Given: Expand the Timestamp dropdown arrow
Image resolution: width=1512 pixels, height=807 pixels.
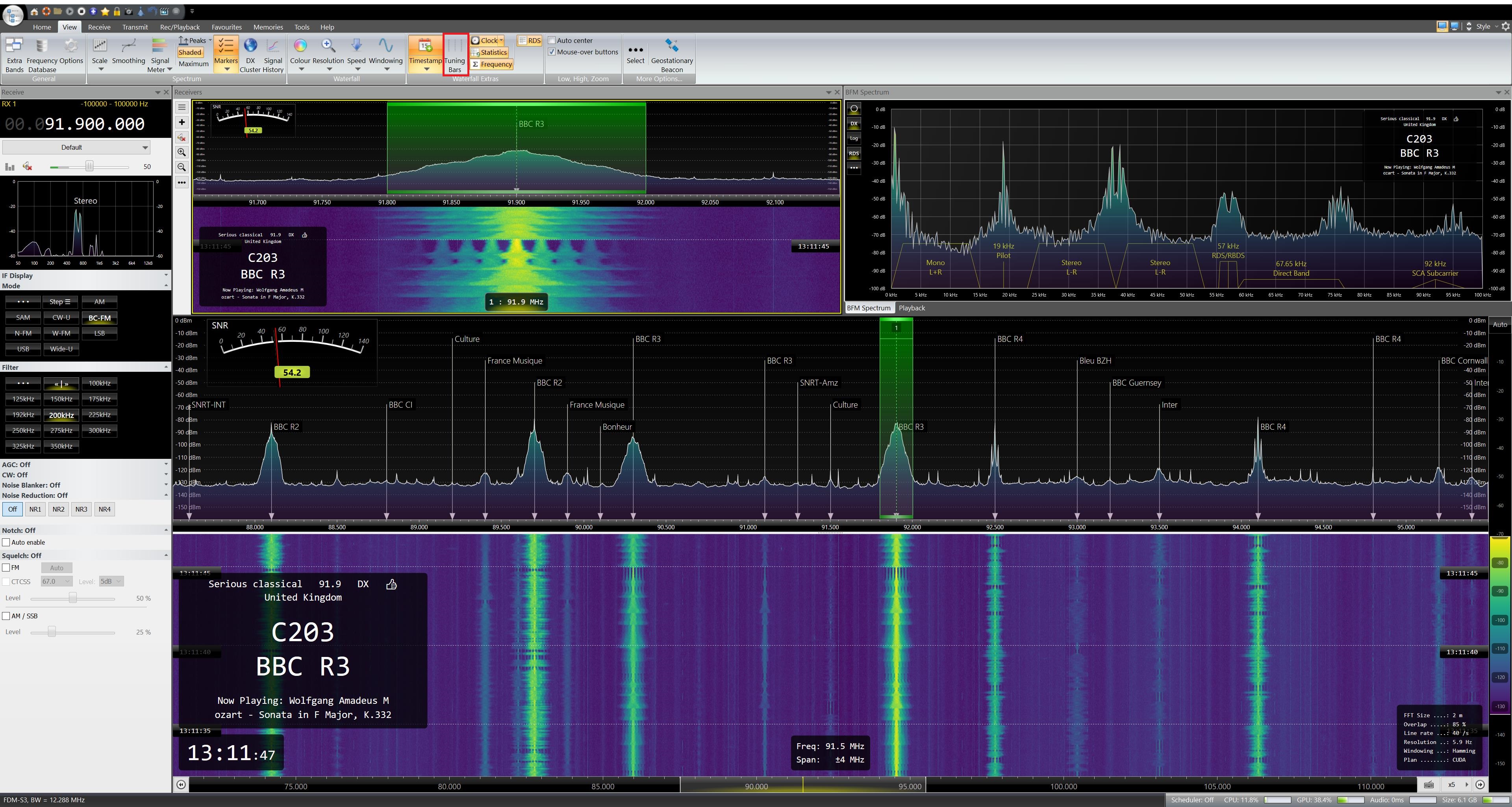Looking at the screenshot, I should click(426, 69).
